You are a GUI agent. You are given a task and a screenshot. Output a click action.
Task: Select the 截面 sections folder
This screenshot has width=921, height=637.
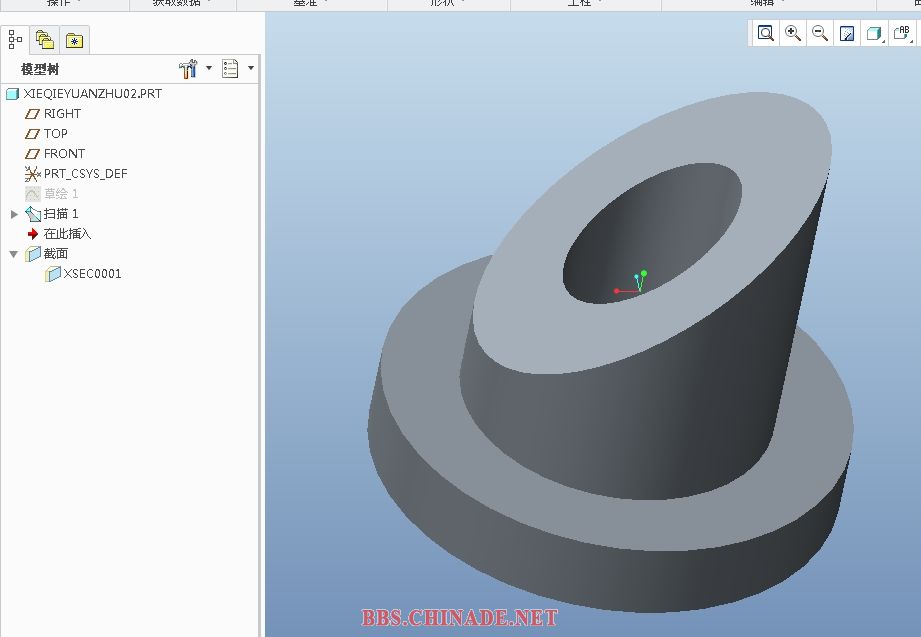pos(46,253)
